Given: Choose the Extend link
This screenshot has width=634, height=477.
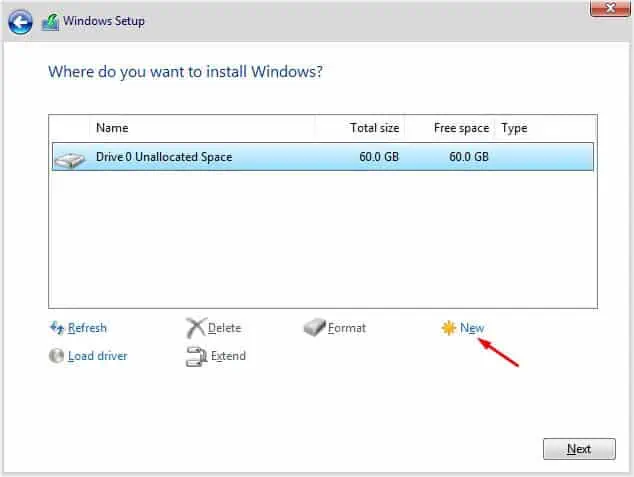Looking at the screenshot, I should [x=228, y=356].
